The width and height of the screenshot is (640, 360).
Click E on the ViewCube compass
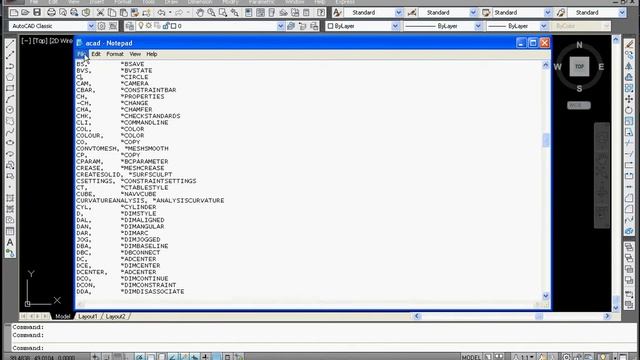tap(601, 67)
